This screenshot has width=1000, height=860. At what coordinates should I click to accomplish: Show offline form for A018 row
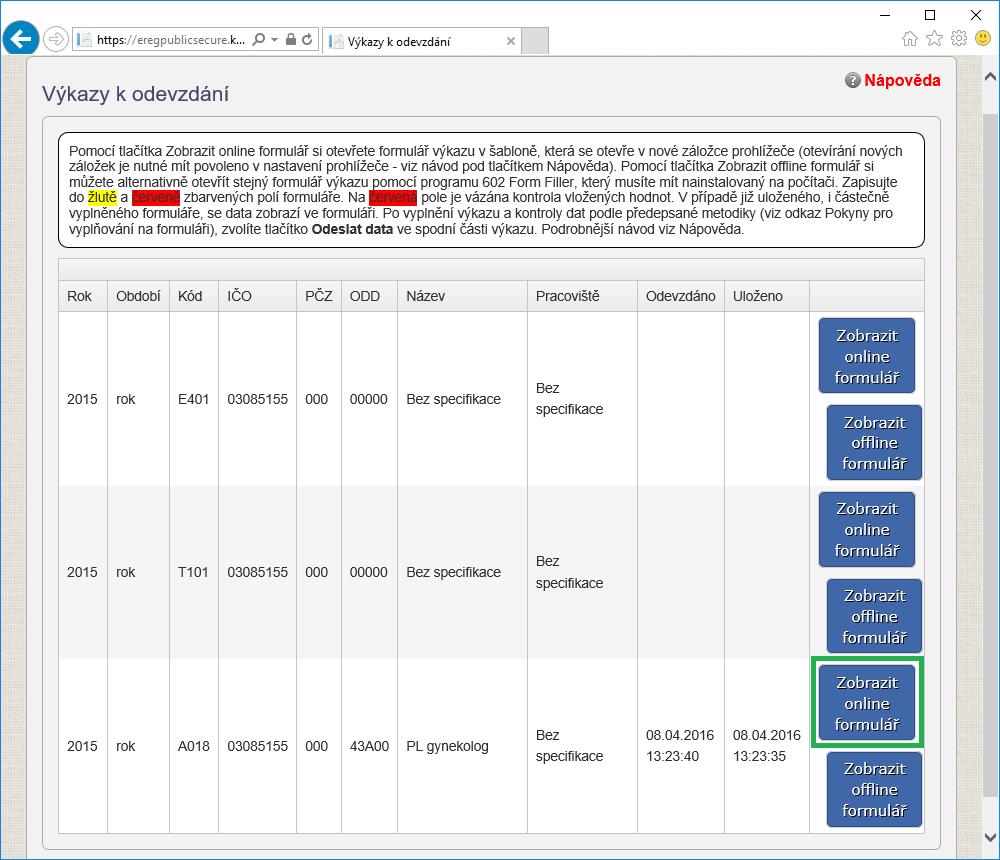coord(874,789)
